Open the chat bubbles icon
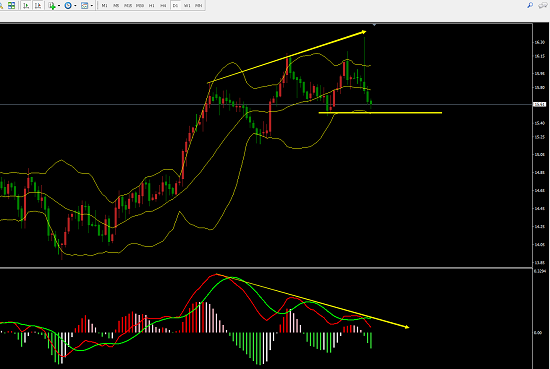 pos(542,5)
